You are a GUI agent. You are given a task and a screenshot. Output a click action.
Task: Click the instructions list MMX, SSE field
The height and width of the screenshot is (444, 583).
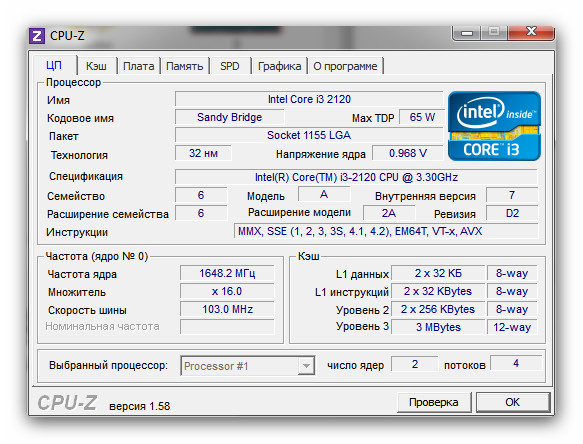click(x=386, y=231)
